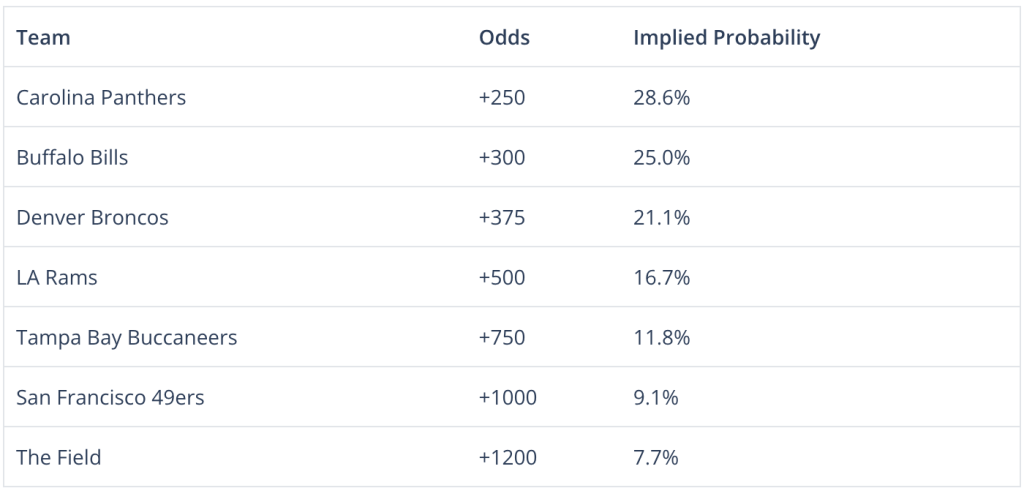The image size is (1024, 499).
Task: Click the 7.7% implied probability
Action: point(656,457)
